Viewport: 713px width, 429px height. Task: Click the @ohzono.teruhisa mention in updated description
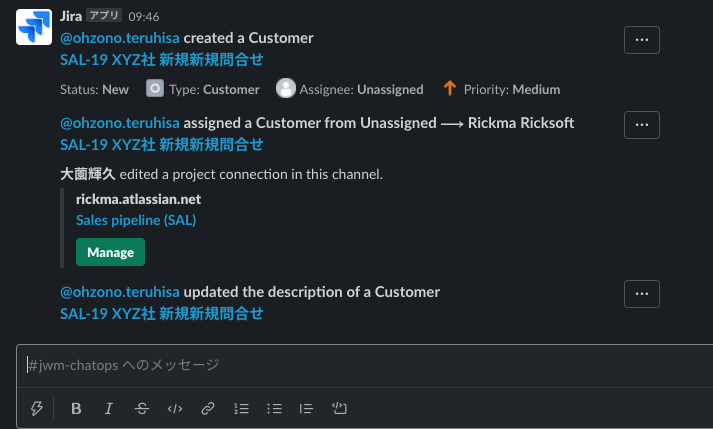[x=120, y=292]
